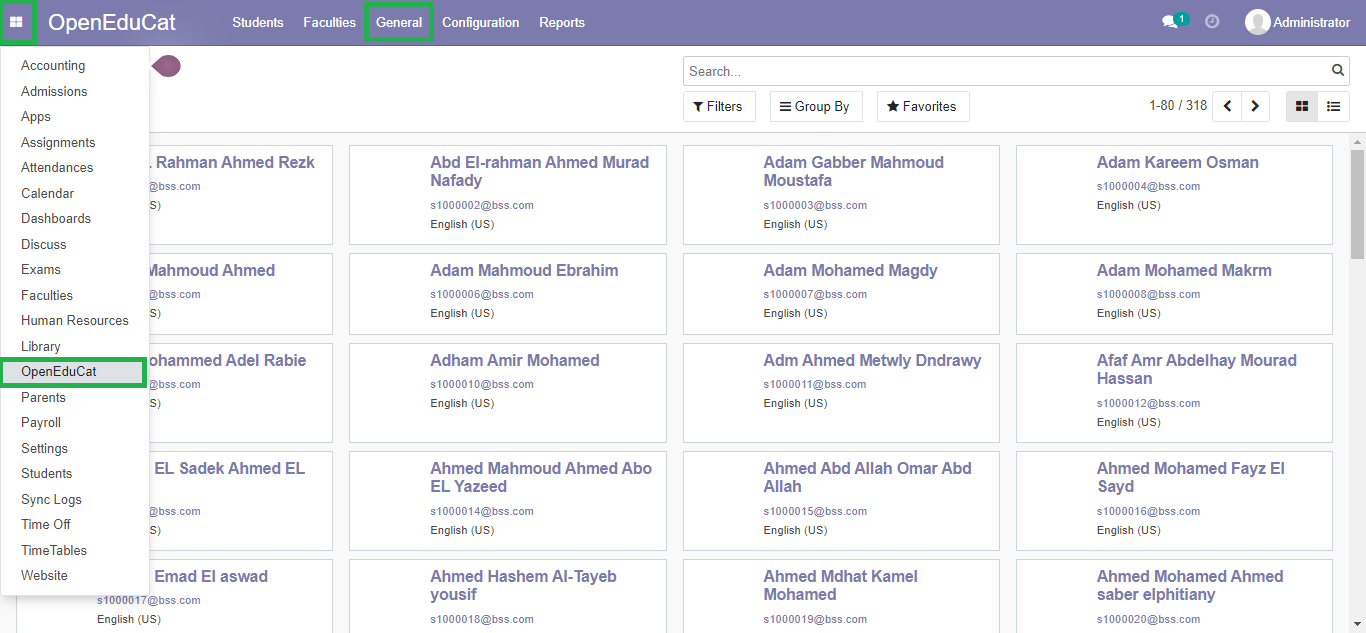1366x633 pixels.
Task: Open Adam Mahmoud Ebrahim card
Action: click(x=508, y=294)
